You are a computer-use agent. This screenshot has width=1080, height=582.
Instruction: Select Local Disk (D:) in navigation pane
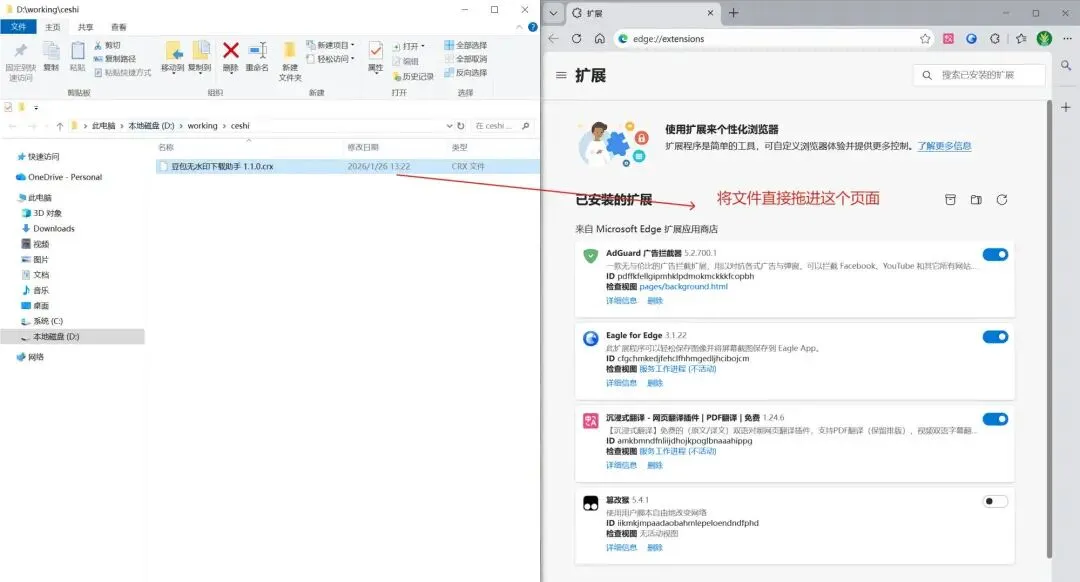coord(72,337)
